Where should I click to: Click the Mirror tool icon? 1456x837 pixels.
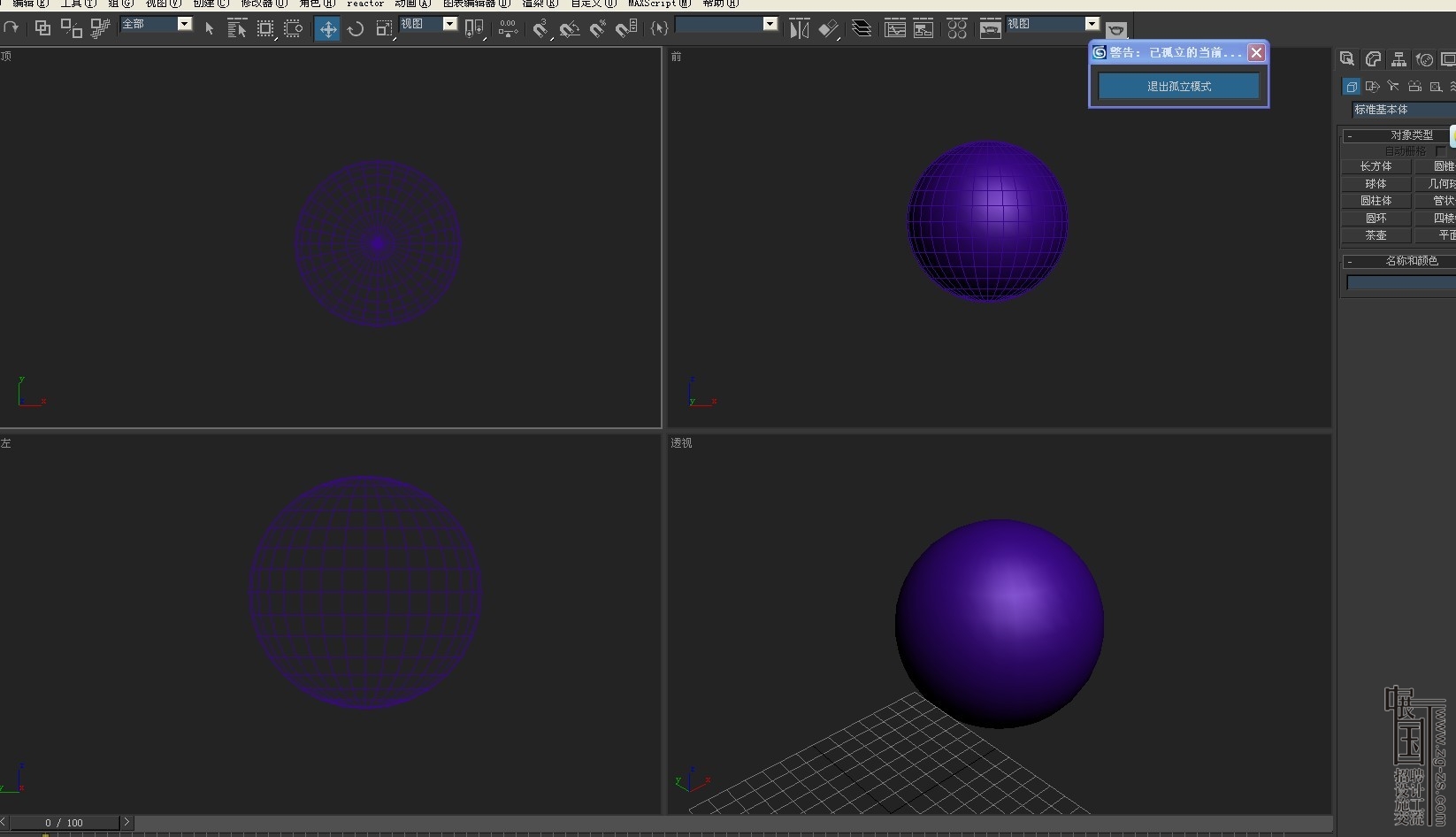tap(799, 28)
